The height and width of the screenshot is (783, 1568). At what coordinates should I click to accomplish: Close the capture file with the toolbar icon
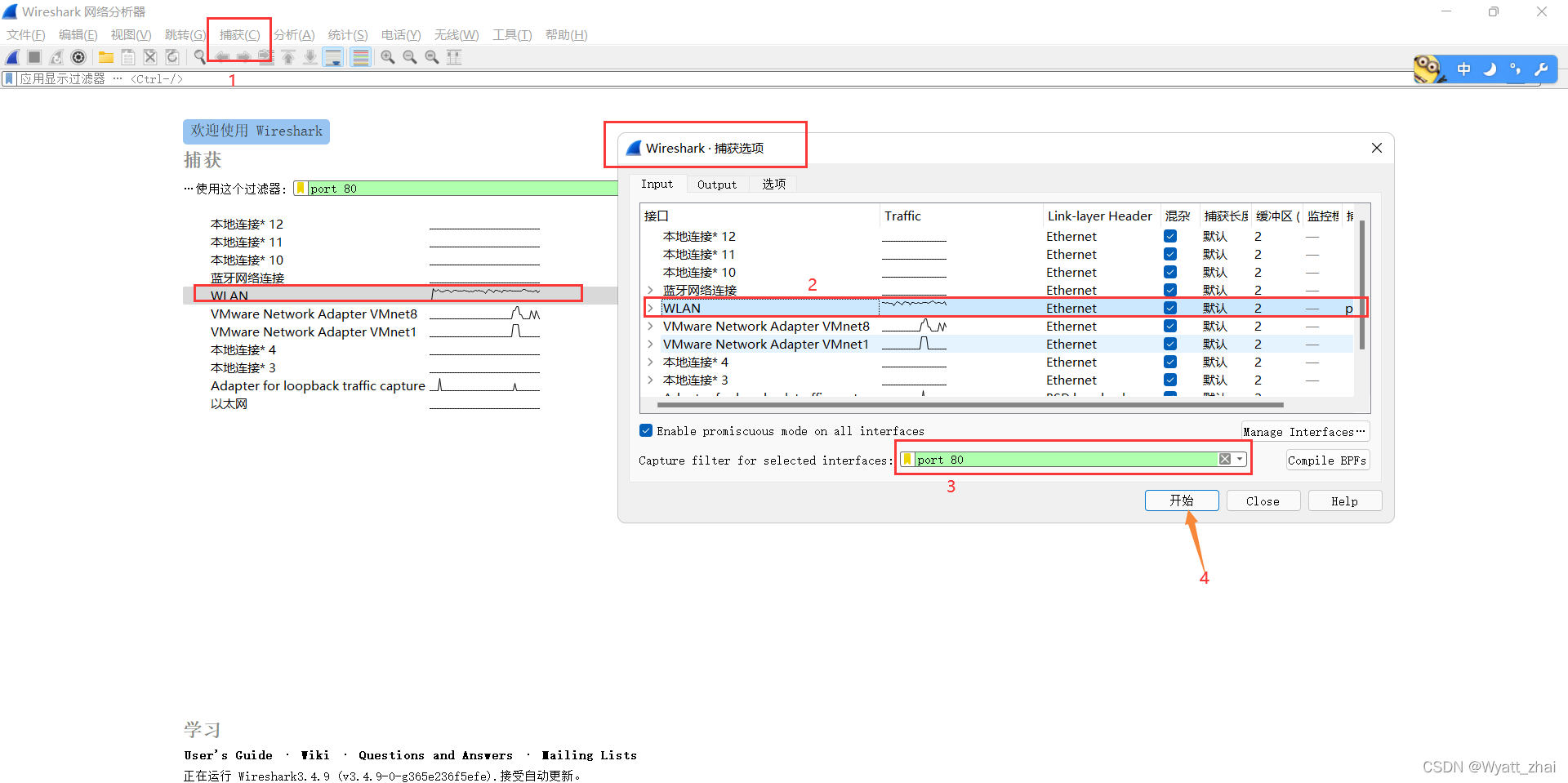150,57
